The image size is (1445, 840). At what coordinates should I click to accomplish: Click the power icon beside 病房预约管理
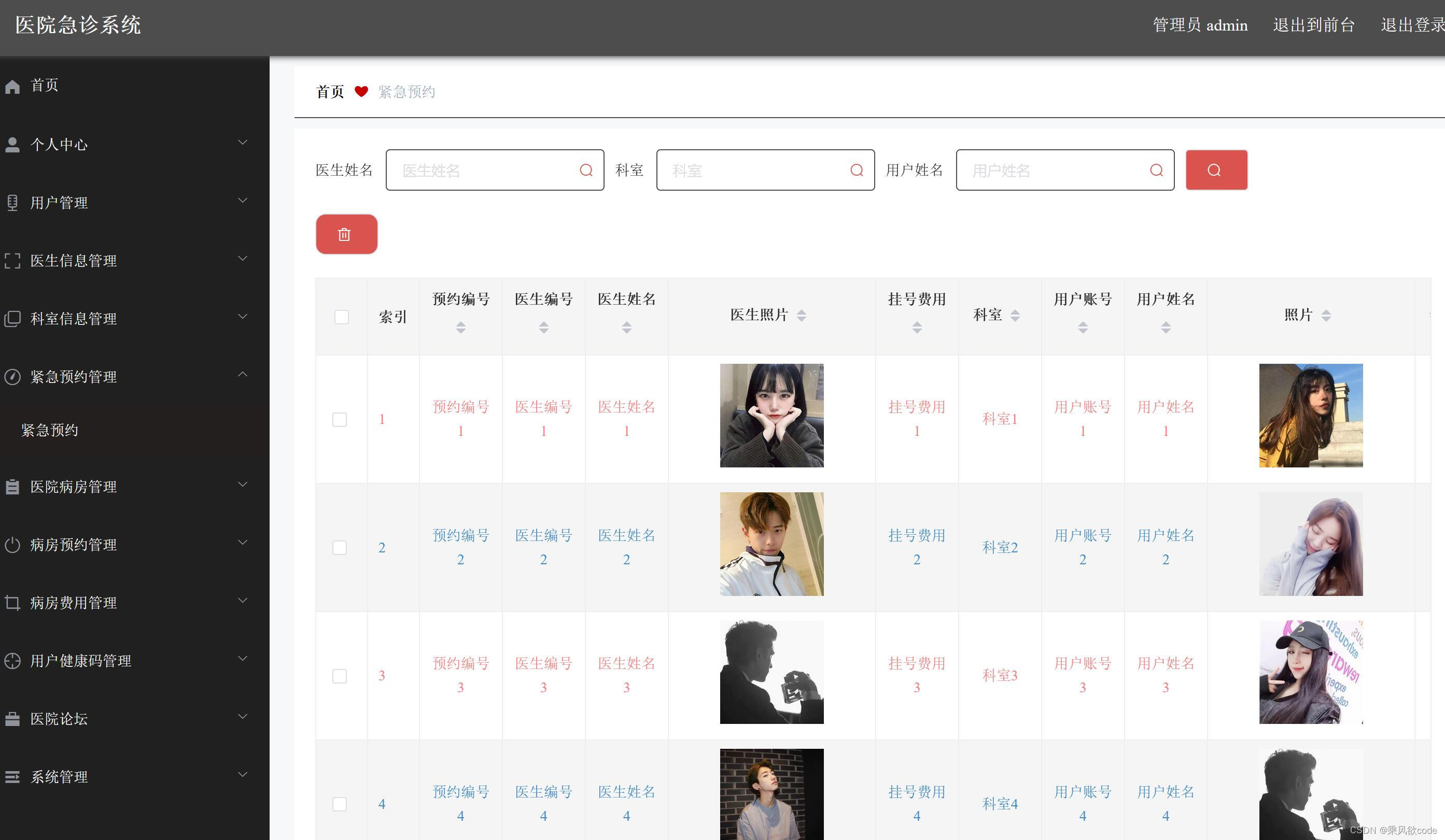[x=12, y=545]
